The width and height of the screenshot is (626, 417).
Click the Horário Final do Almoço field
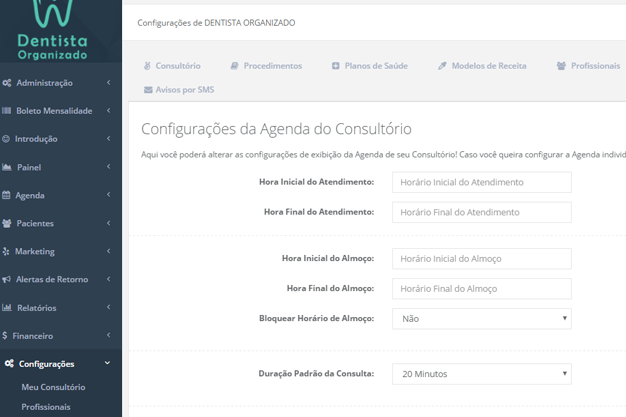[x=482, y=289]
